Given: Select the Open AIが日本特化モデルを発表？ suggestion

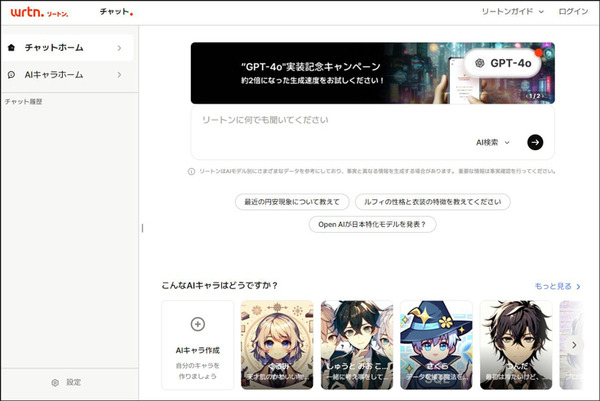Looking at the screenshot, I should [x=372, y=224].
